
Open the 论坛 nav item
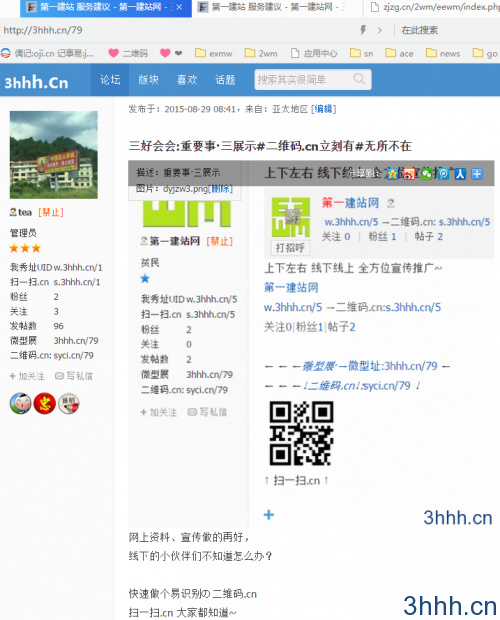(110, 79)
